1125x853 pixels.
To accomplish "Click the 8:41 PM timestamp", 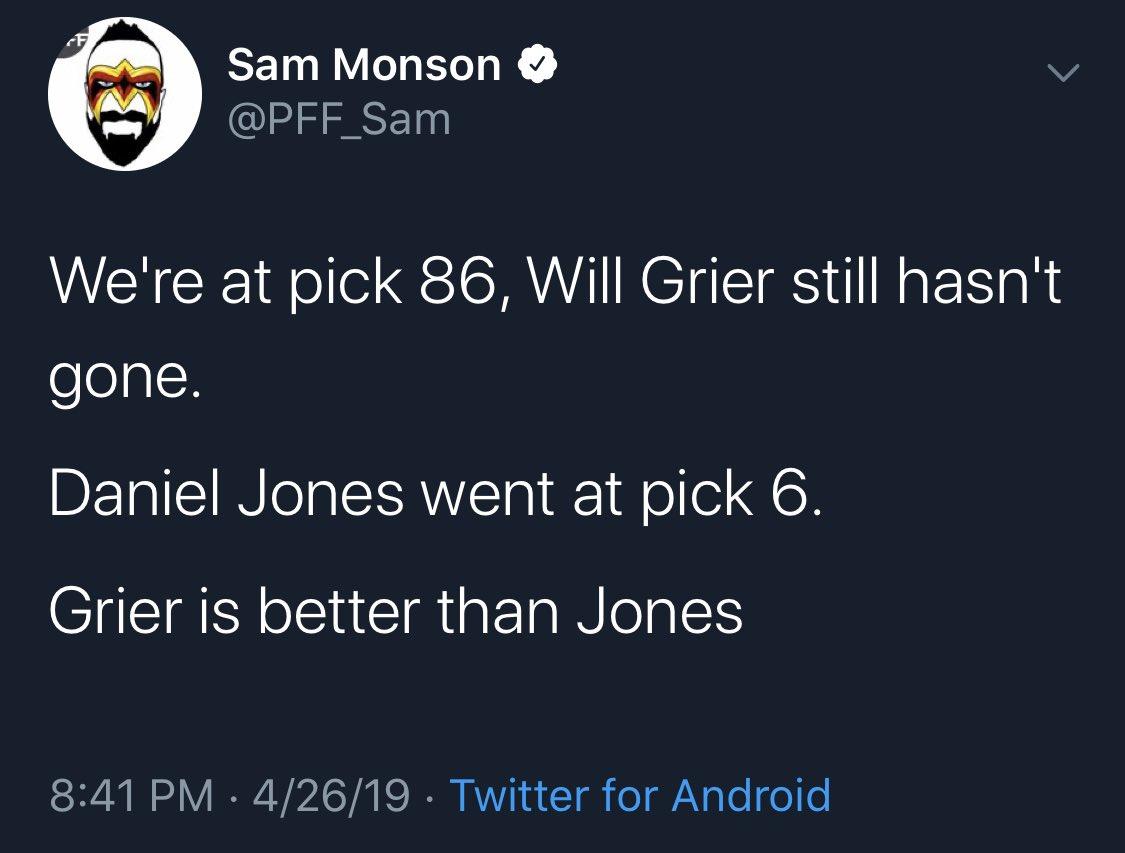I will tap(132, 795).
